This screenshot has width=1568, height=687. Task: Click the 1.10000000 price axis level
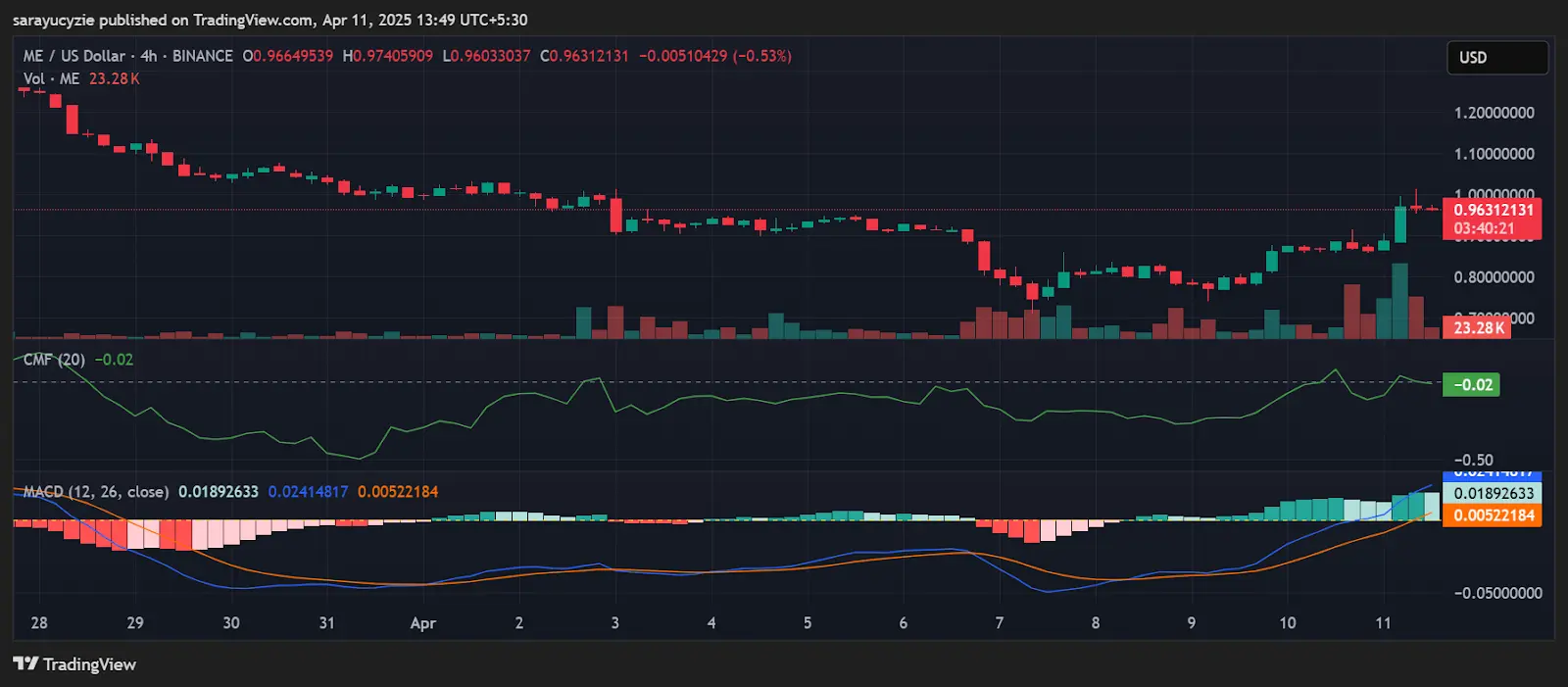point(1494,154)
